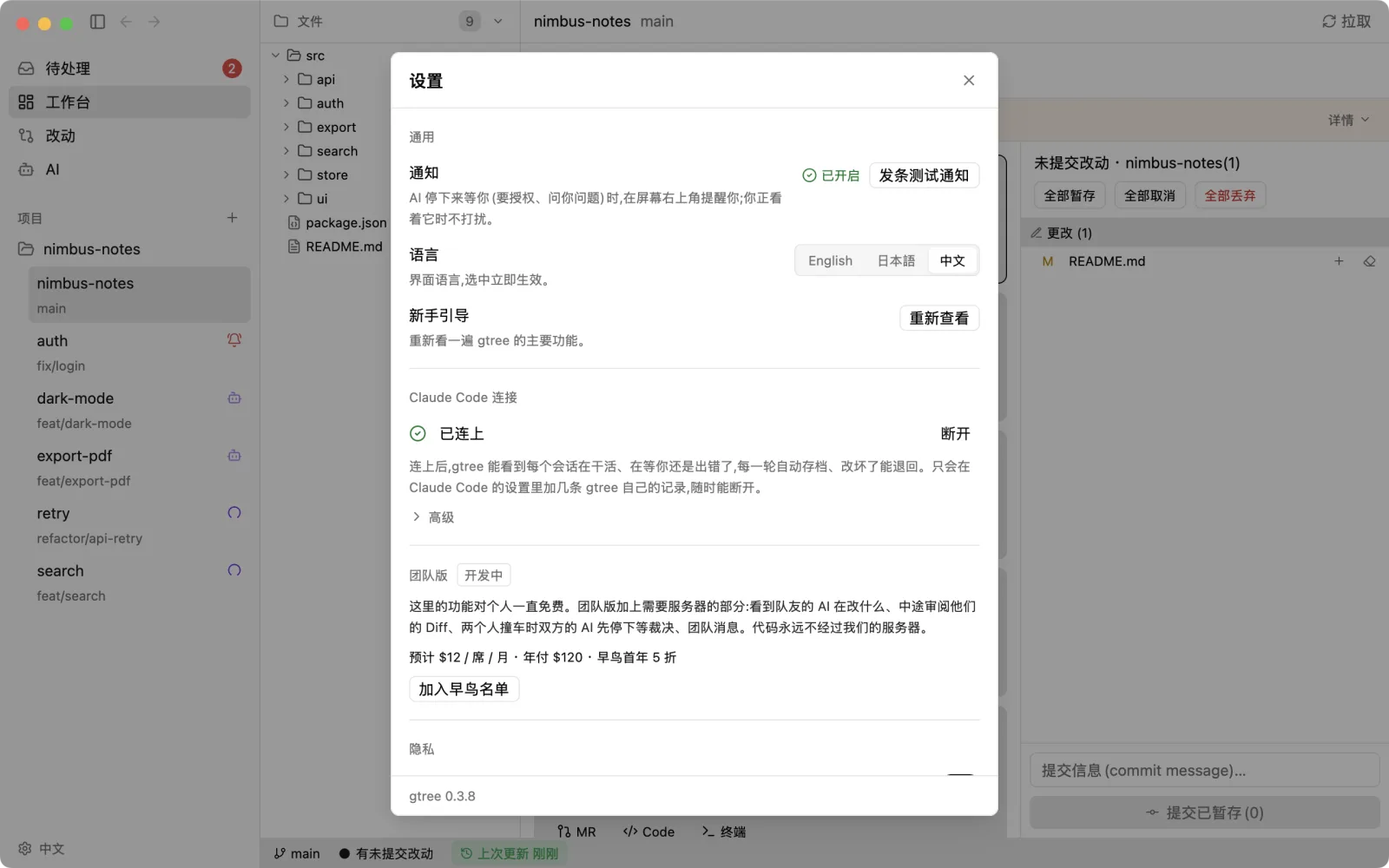Click the alarm bell icon on auth
Screen dimensions: 1389x868
[x=234, y=340]
